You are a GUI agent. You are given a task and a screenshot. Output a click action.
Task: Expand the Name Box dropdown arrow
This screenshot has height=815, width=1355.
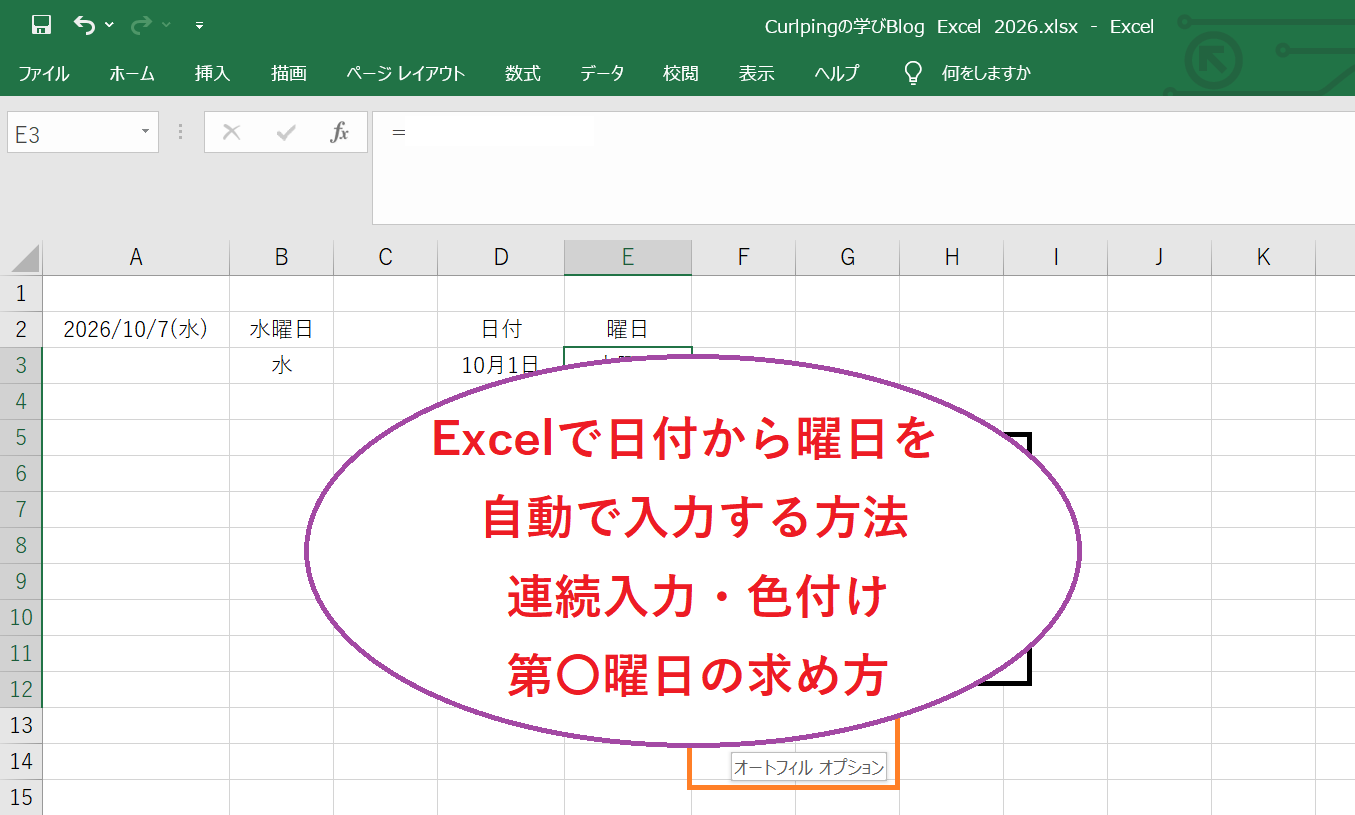(x=145, y=132)
